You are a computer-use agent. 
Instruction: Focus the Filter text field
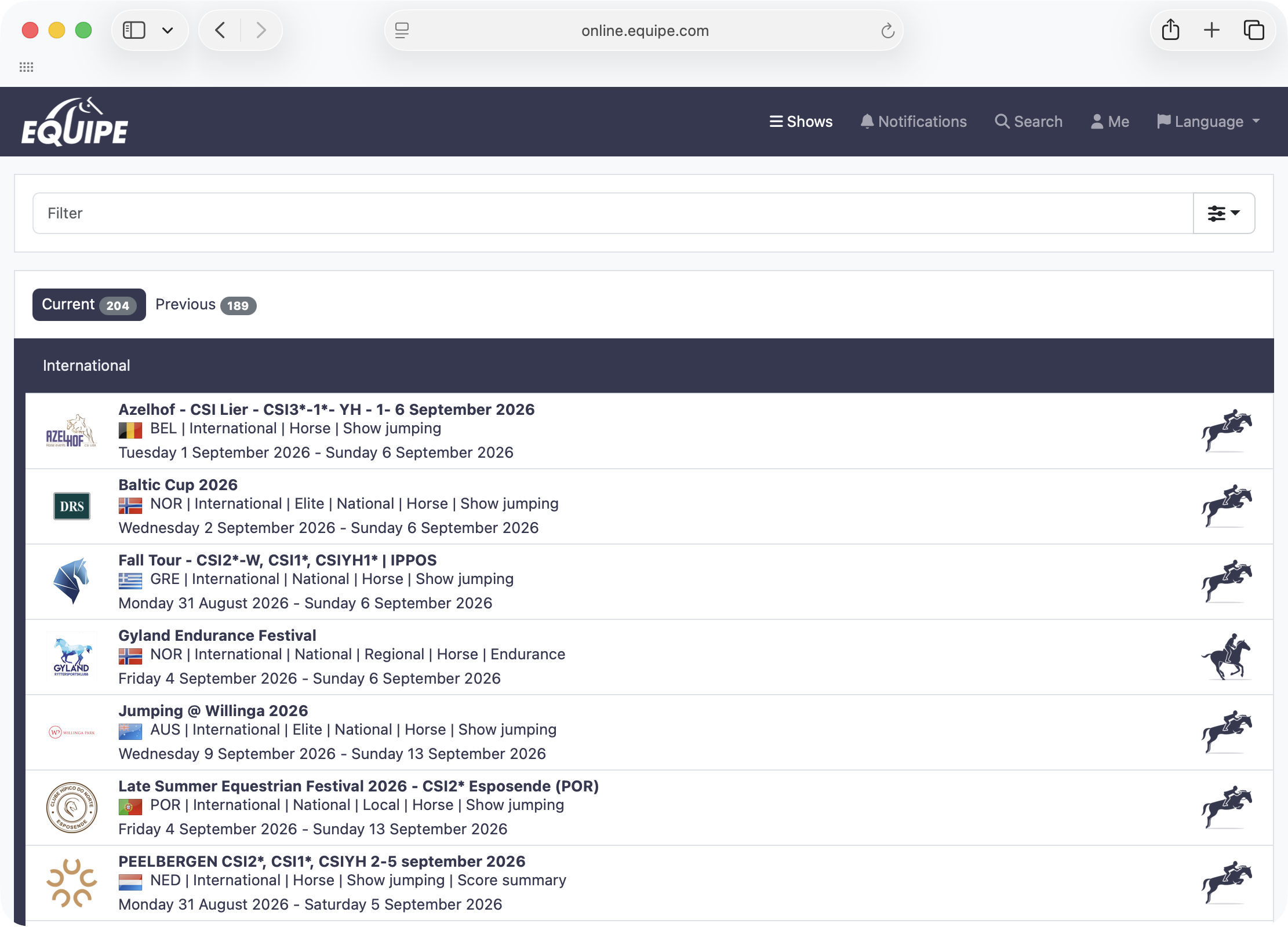click(x=613, y=213)
